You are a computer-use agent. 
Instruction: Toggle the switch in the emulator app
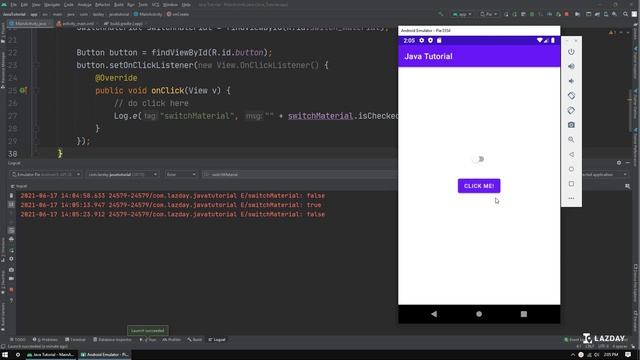click(478, 159)
